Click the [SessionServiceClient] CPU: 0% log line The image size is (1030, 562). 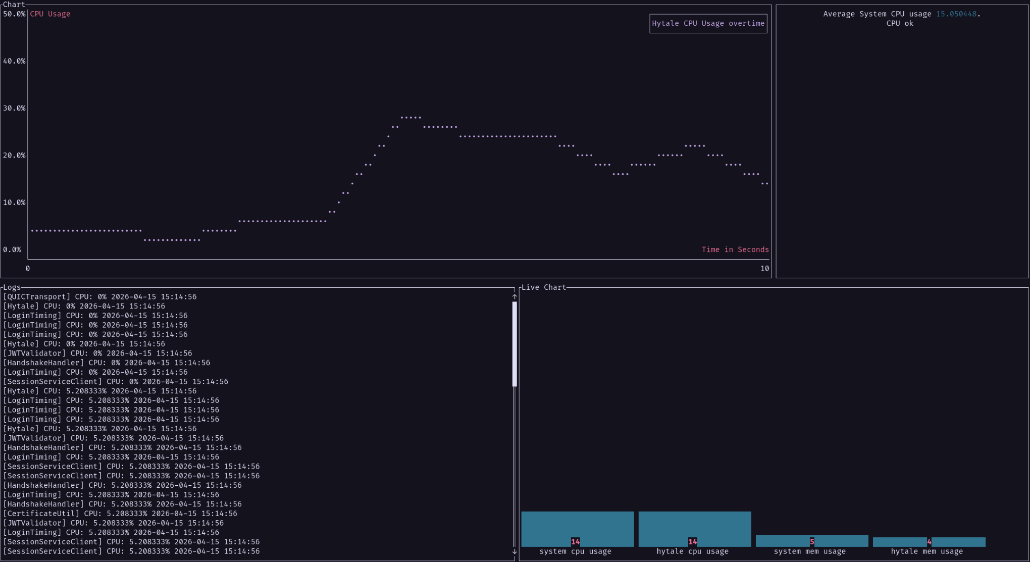(116, 381)
